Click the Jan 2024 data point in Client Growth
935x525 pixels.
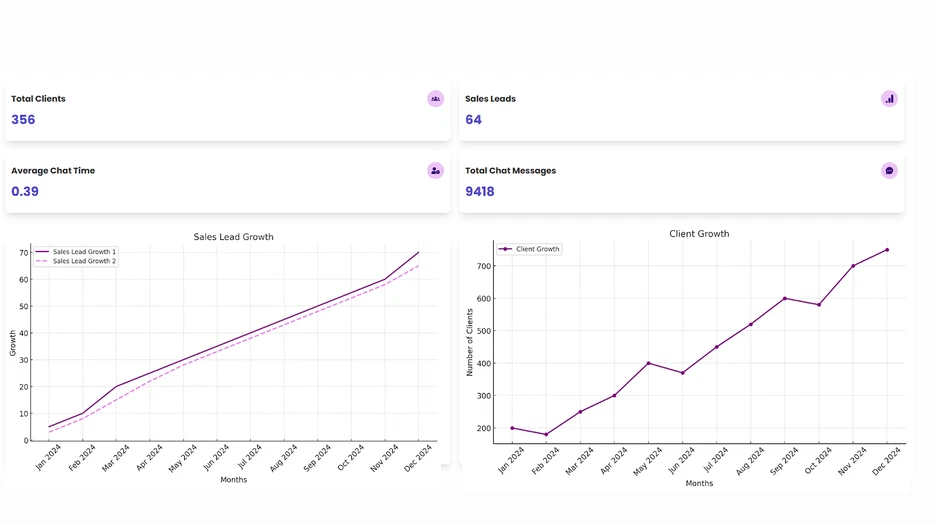point(512,428)
